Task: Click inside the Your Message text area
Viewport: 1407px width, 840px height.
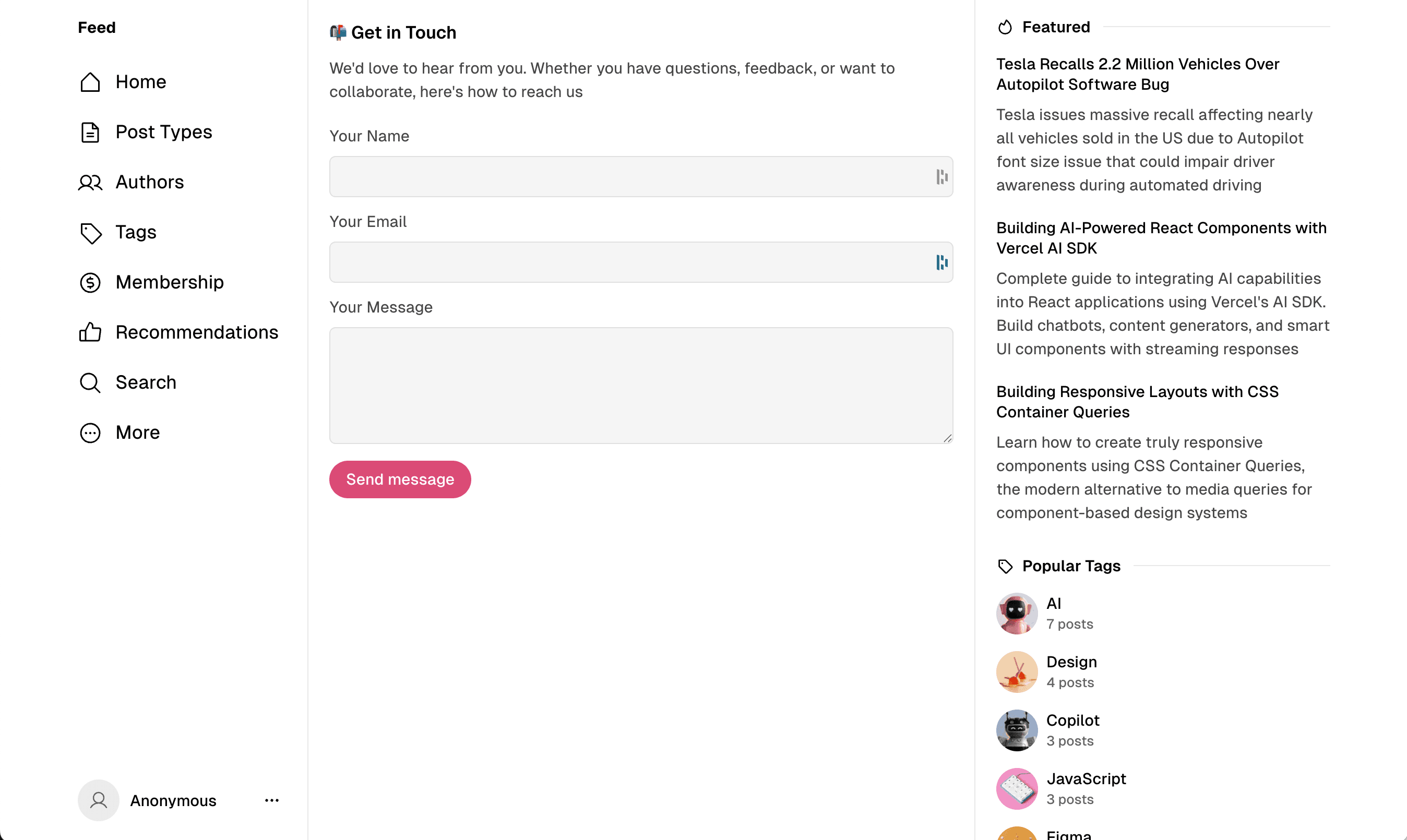Action: 640,386
